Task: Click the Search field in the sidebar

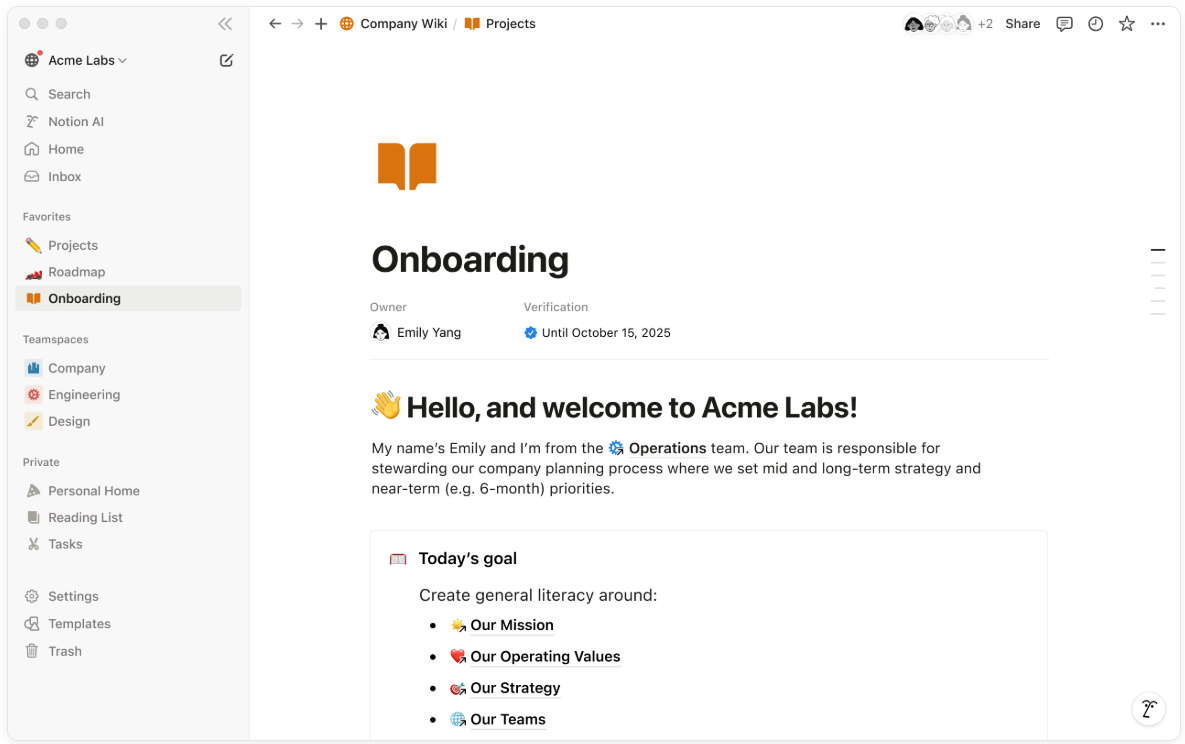Action: pos(68,93)
